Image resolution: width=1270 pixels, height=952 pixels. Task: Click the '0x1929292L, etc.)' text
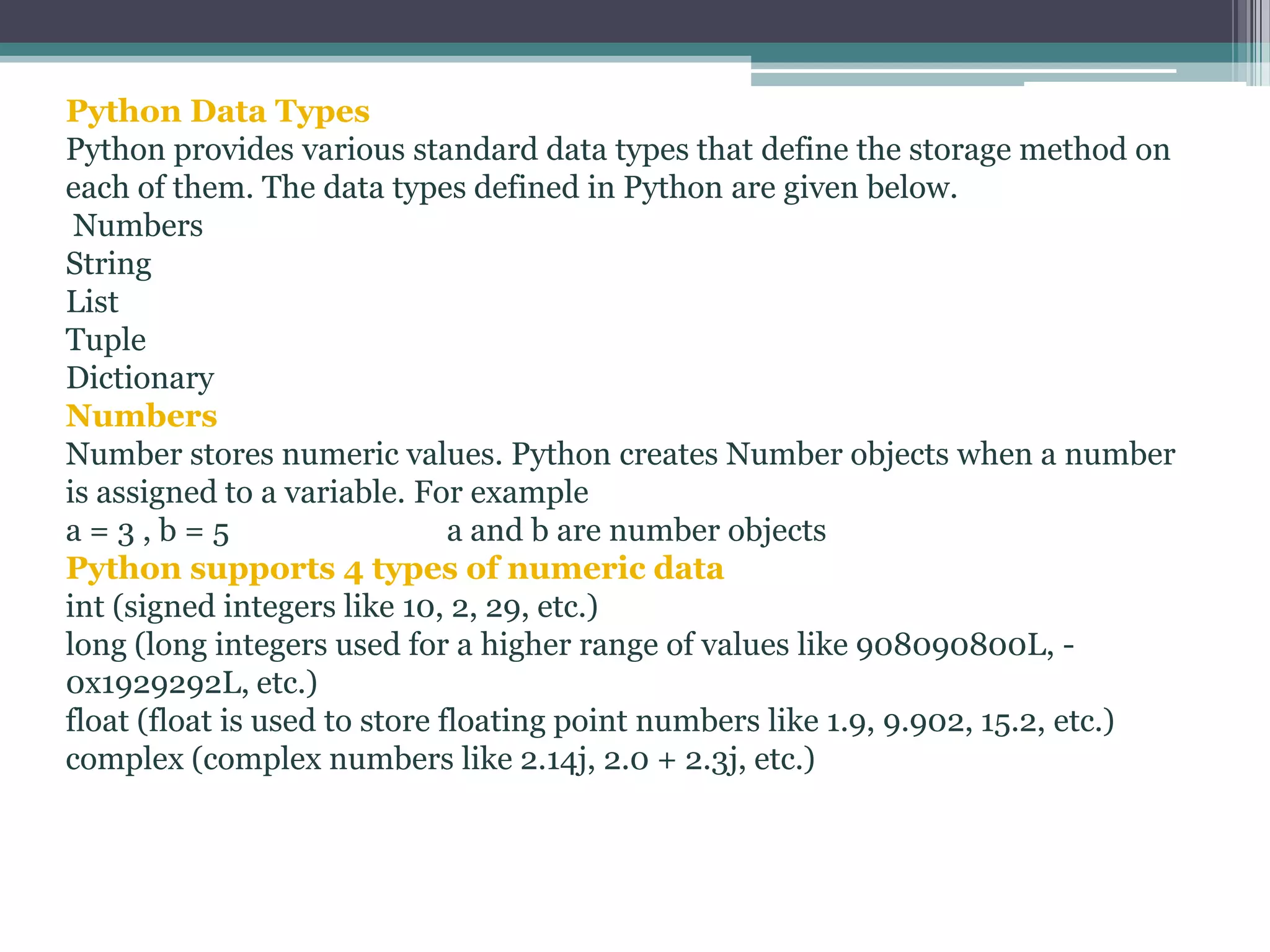click(x=192, y=684)
